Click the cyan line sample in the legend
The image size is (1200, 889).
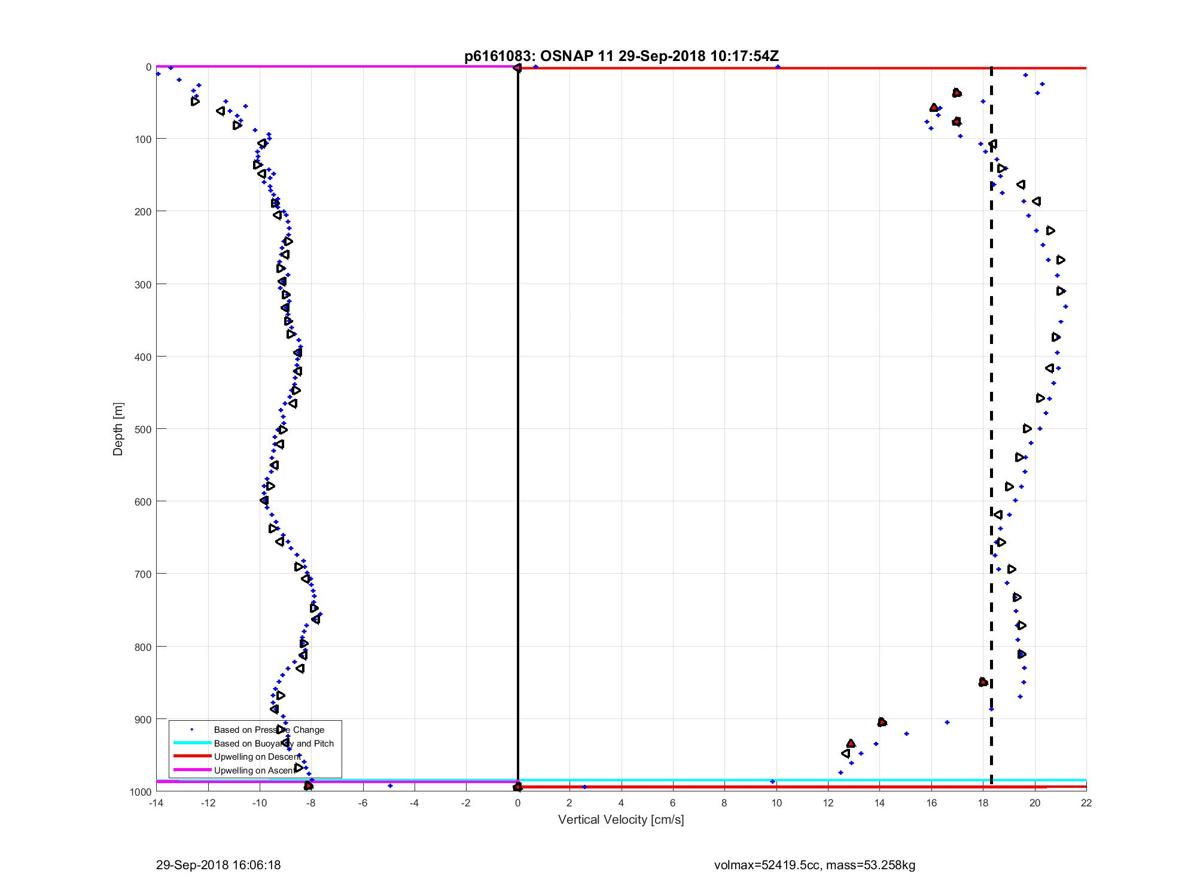click(191, 743)
